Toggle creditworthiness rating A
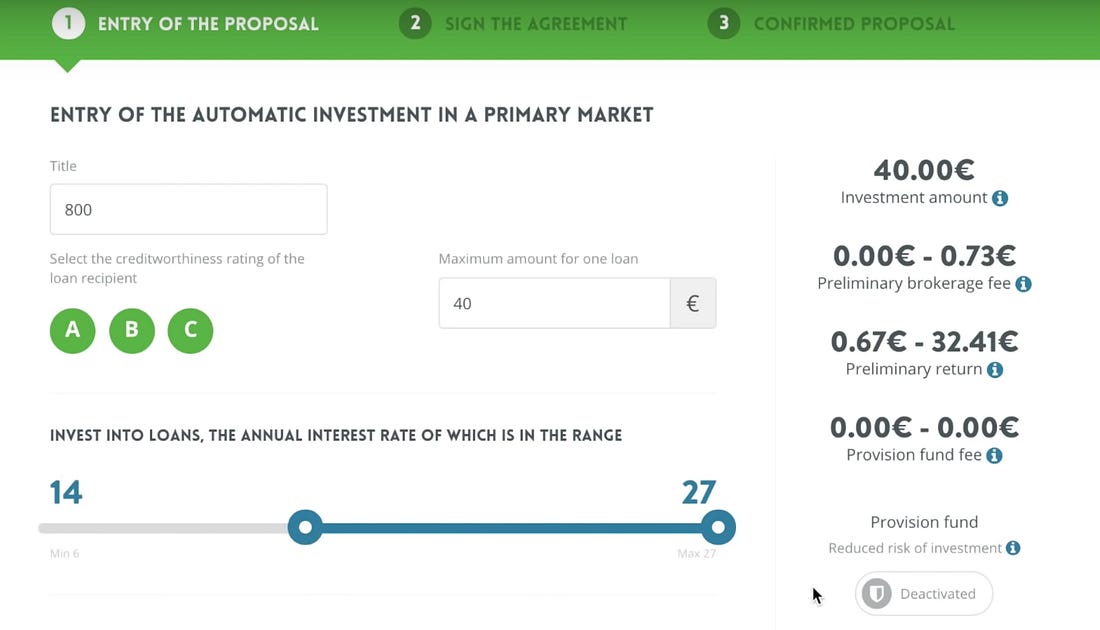 [x=72, y=330]
